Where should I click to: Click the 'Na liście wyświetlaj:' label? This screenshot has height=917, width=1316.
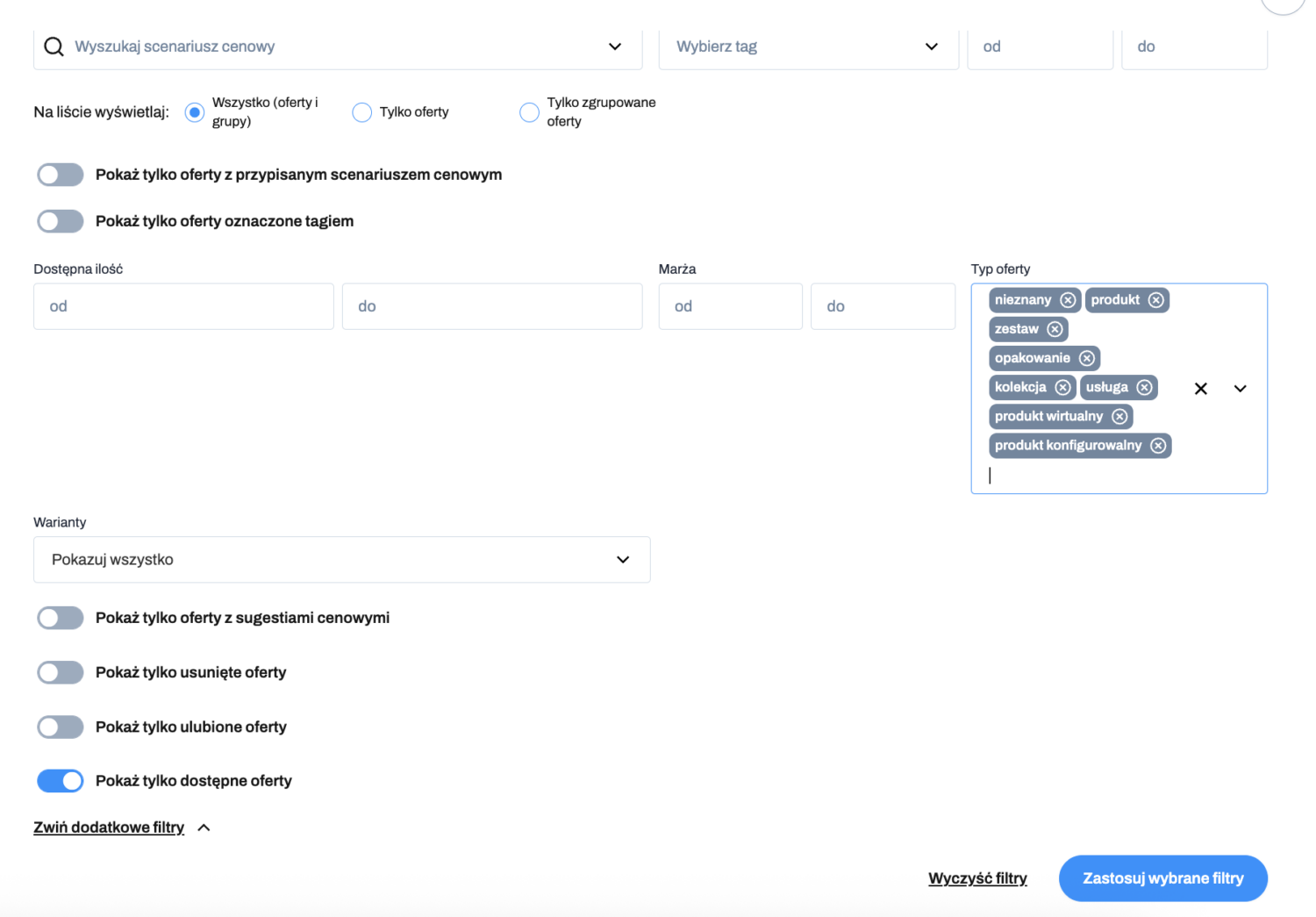(x=101, y=112)
